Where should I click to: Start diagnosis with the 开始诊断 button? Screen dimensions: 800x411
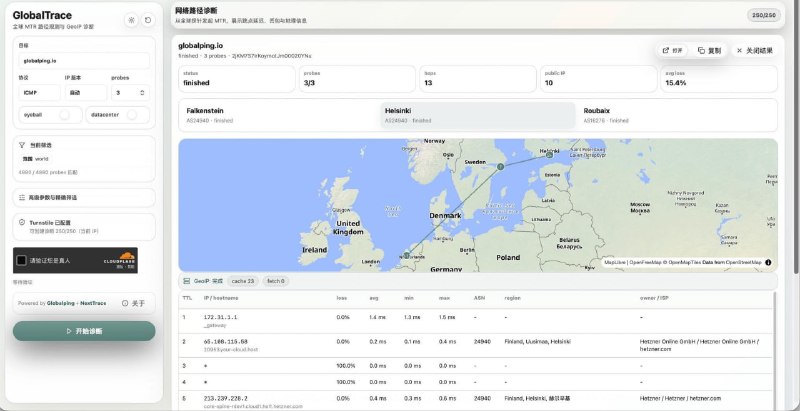coord(84,331)
